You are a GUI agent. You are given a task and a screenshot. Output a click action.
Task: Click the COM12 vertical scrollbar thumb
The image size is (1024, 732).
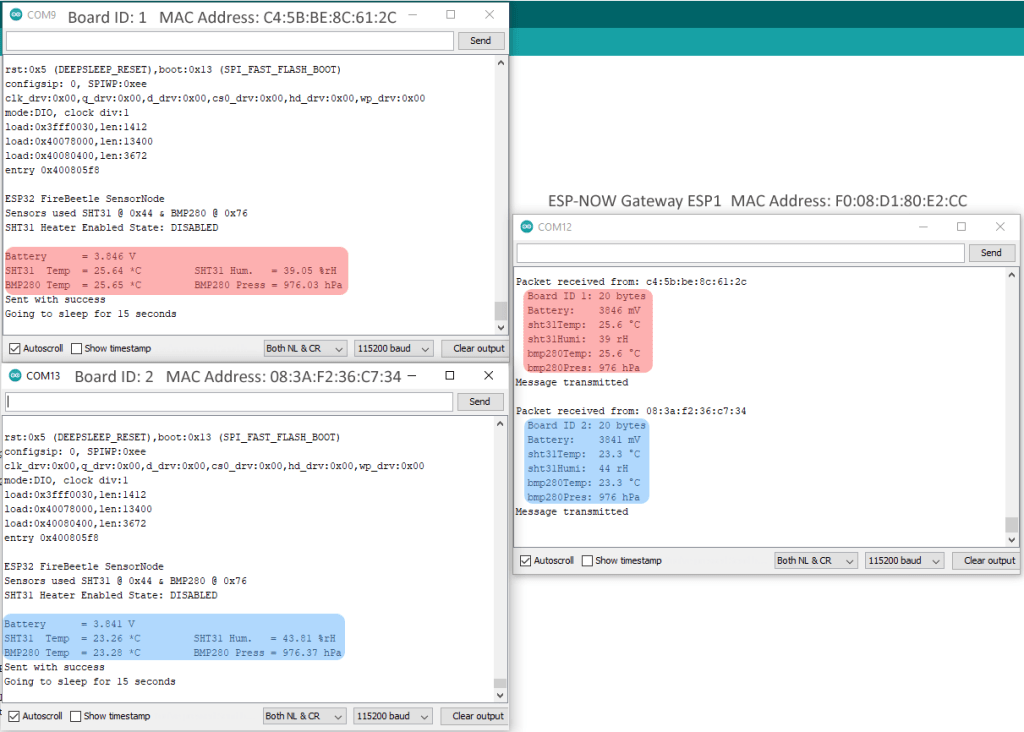(1012, 525)
